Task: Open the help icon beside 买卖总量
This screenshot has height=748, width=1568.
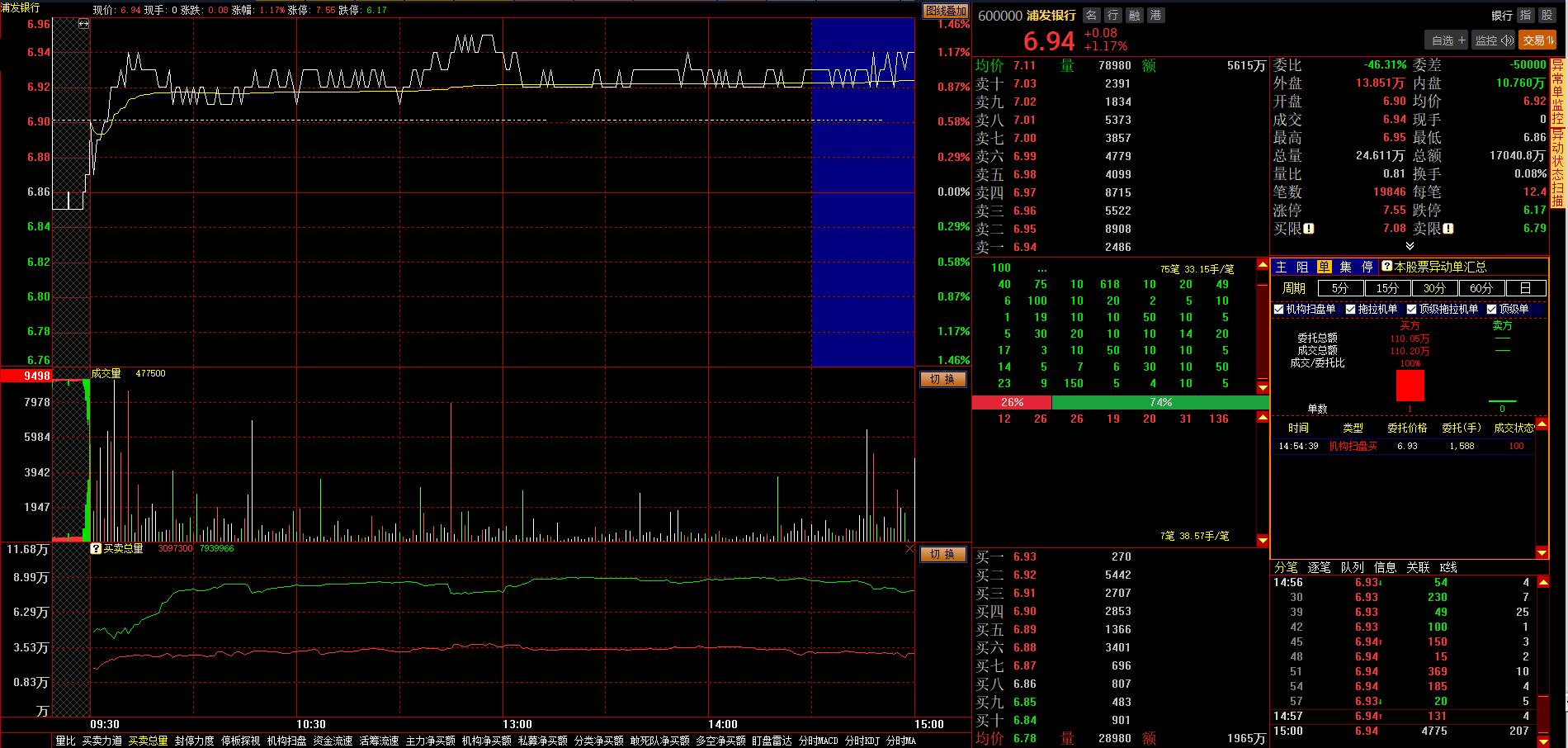Action: click(96, 548)
